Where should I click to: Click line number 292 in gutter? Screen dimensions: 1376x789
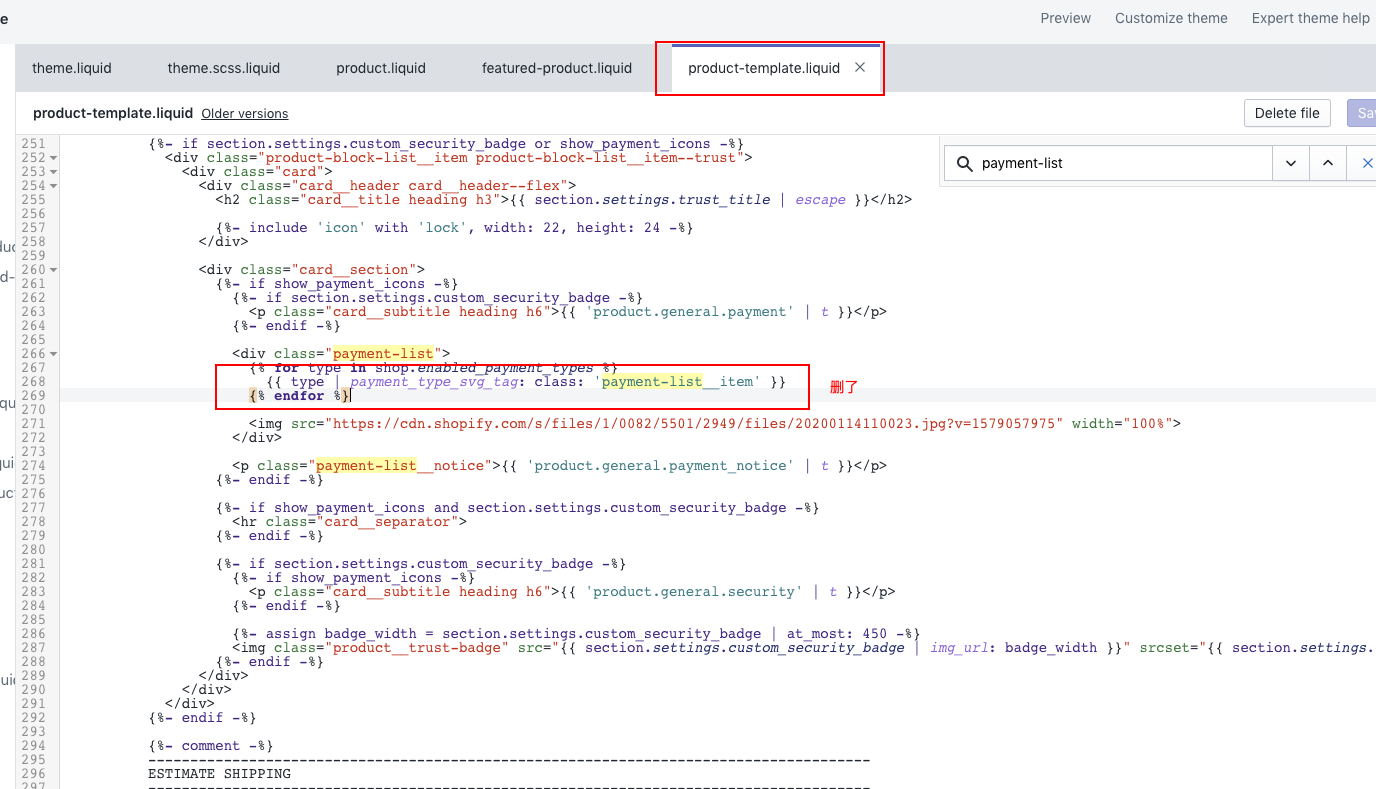pyautogui.click(x=33, y=718)
